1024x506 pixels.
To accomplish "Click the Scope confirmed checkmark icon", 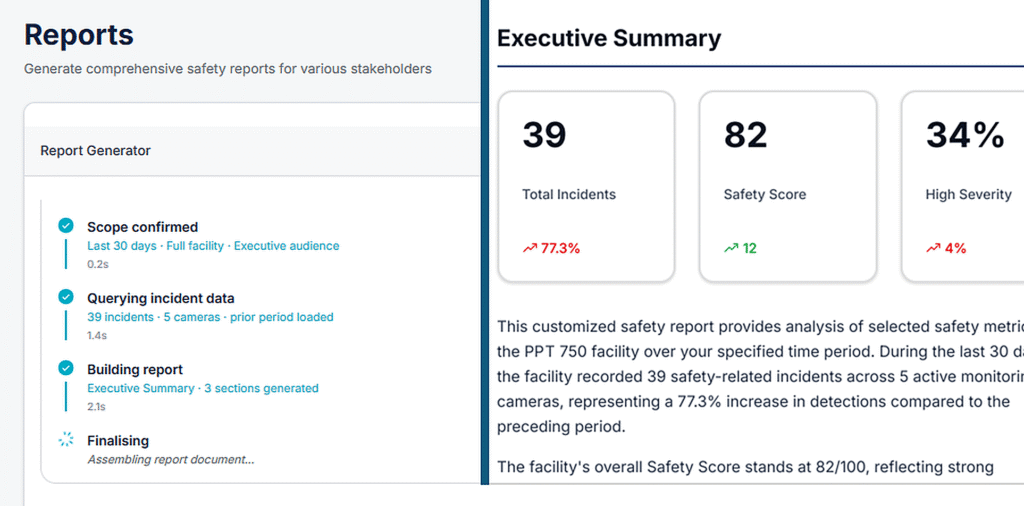I will coord(66,226).
